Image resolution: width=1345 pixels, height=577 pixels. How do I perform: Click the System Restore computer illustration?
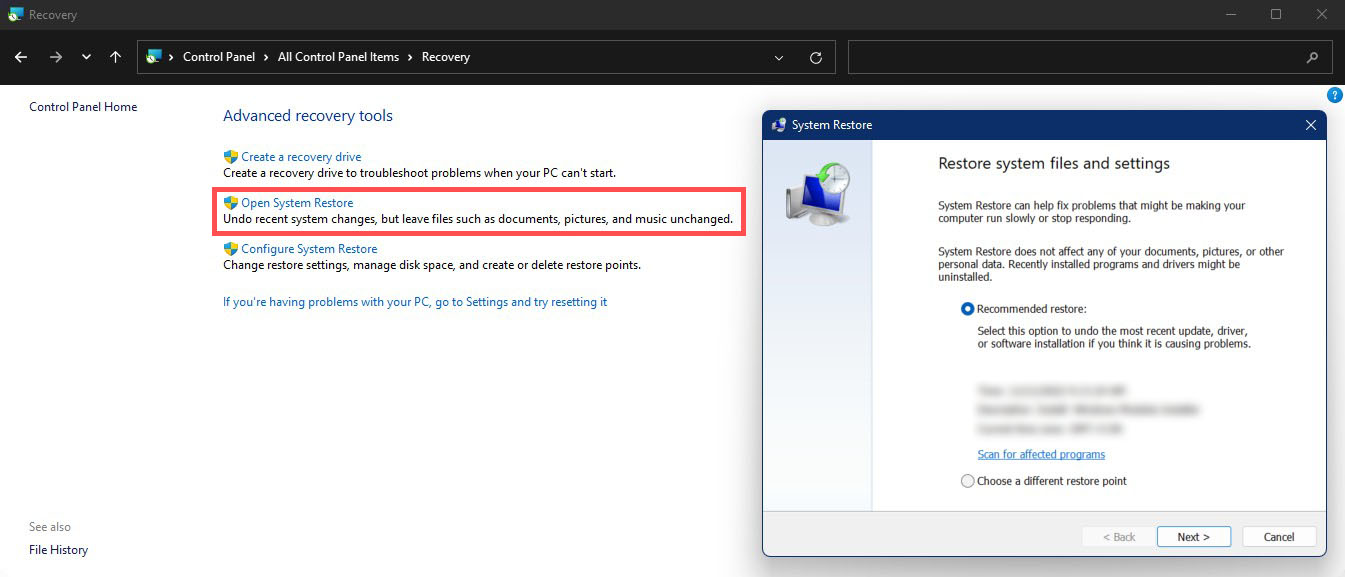[817, 194]
